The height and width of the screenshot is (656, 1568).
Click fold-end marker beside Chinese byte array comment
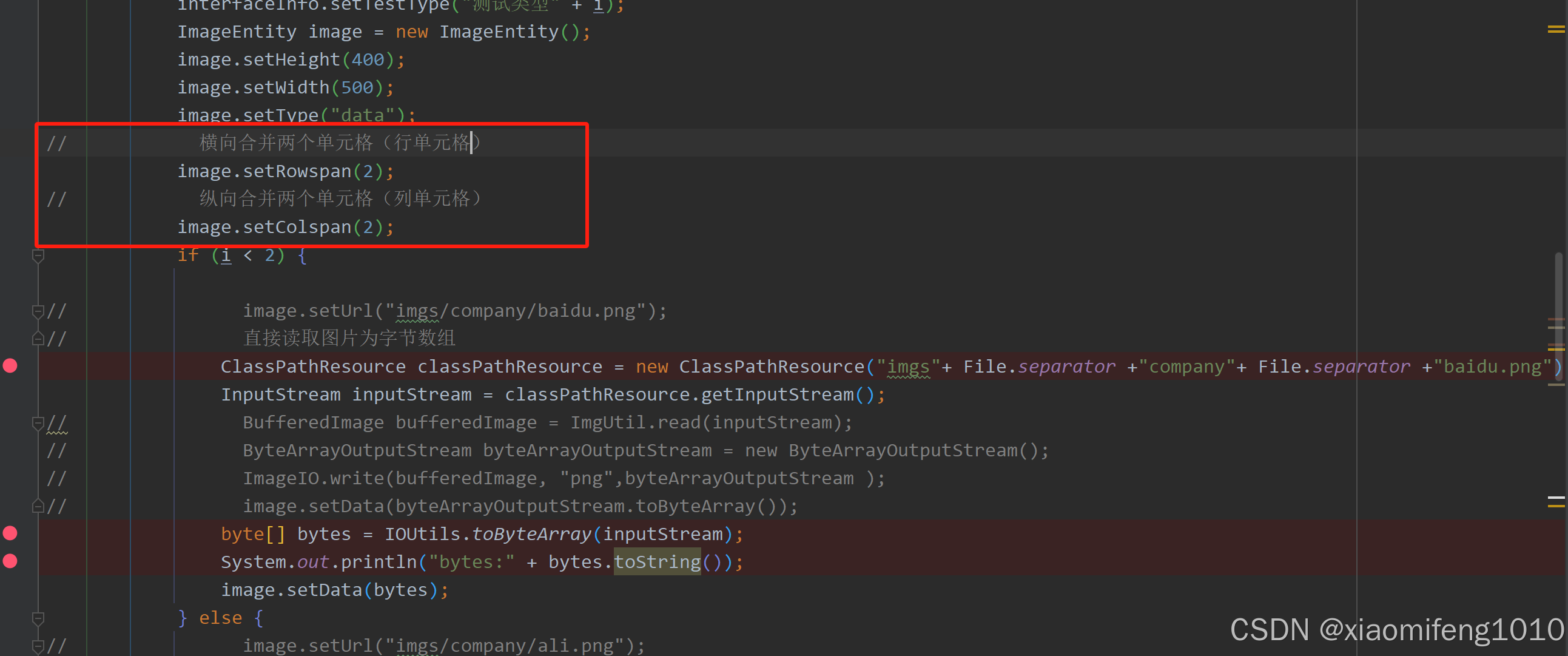pos(38,339)
